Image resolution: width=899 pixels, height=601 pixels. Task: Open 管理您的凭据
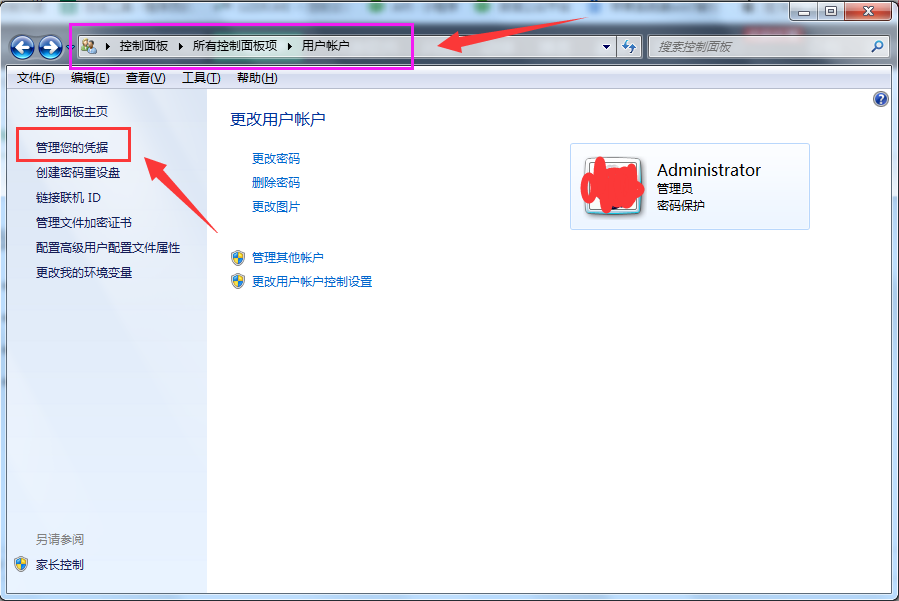[x=72, y=147]
